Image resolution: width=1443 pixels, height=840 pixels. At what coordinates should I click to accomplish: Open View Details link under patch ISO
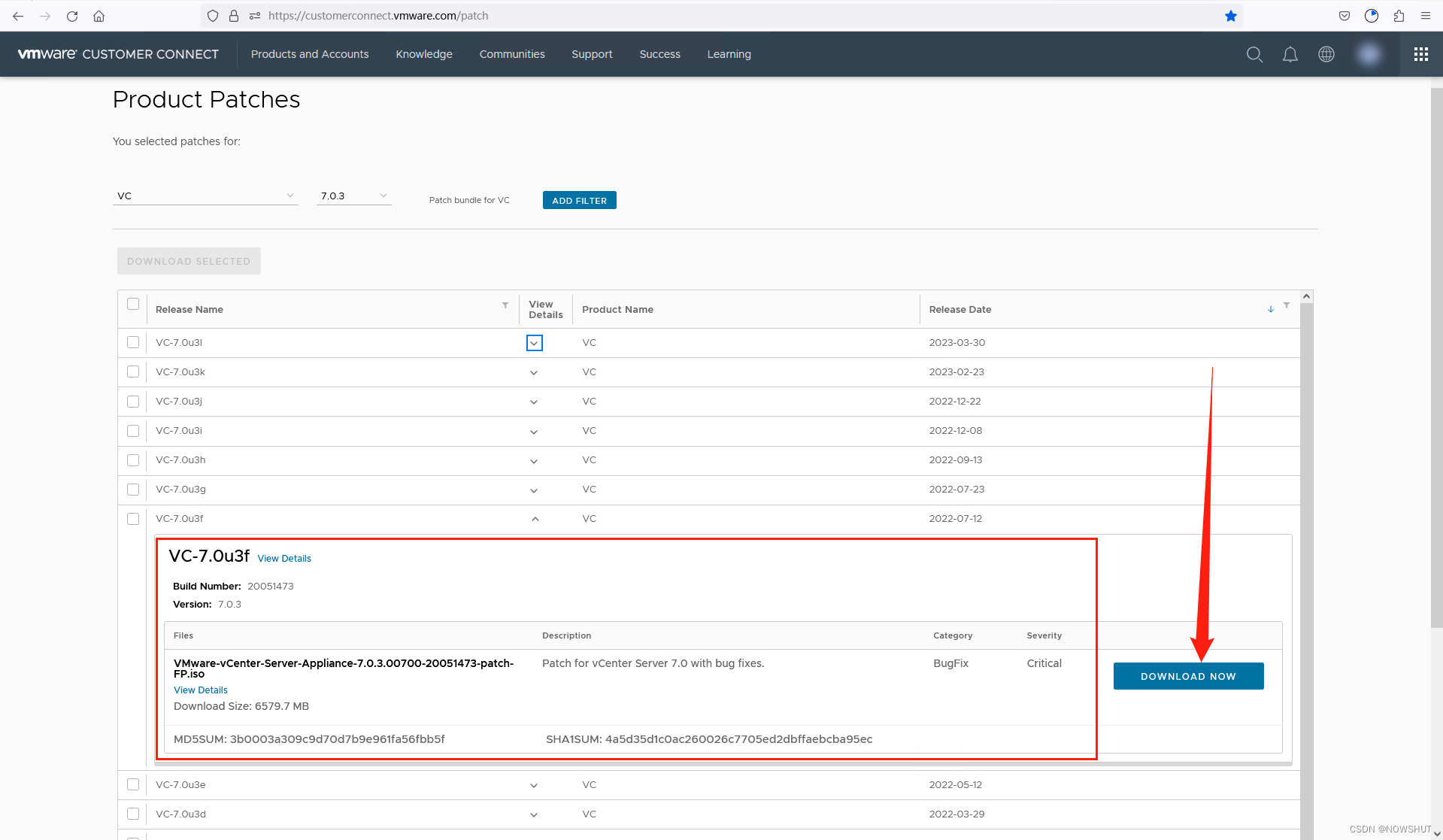coord(201,690)
